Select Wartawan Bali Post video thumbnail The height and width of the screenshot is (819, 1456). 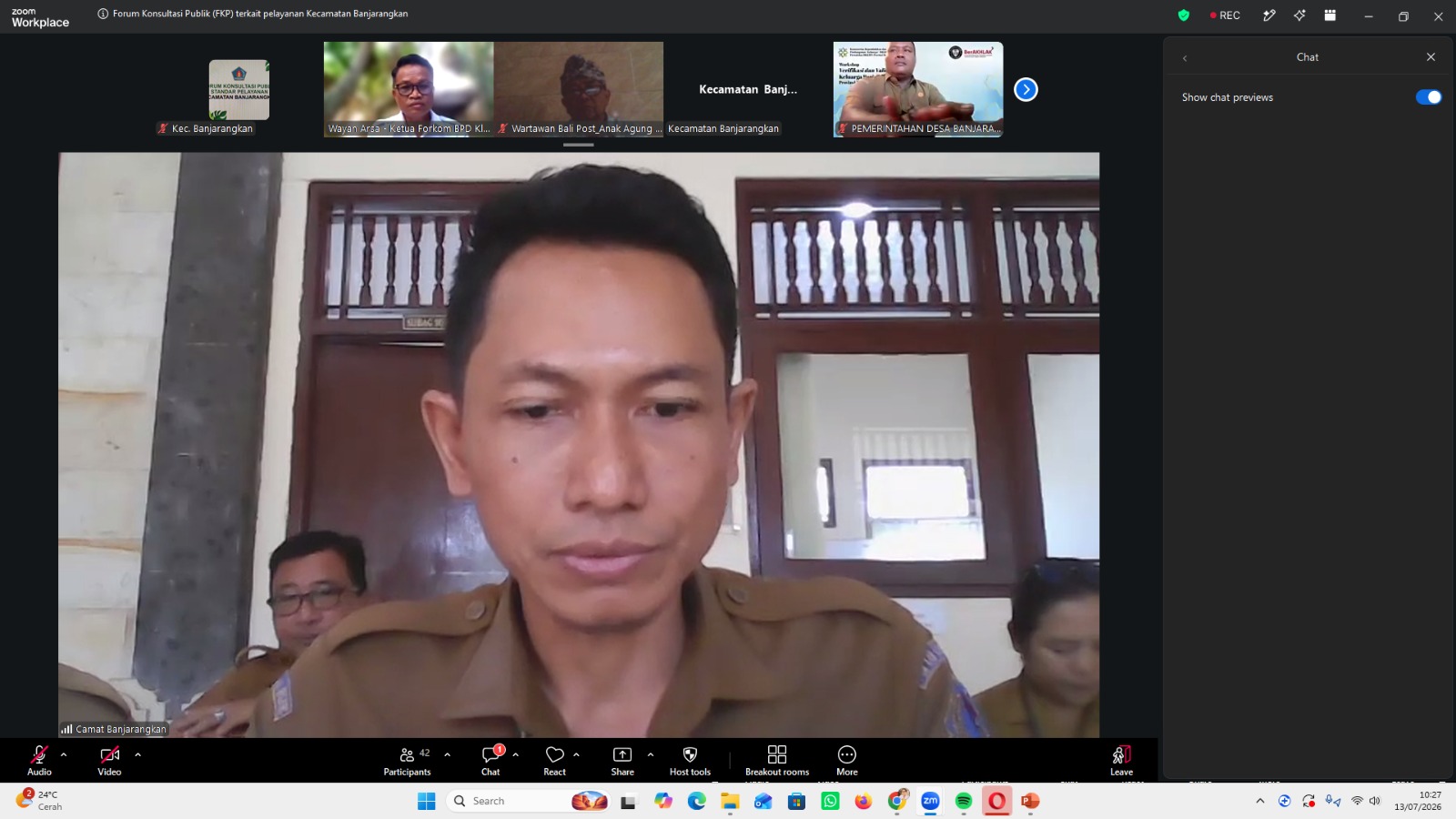(579, 89)
